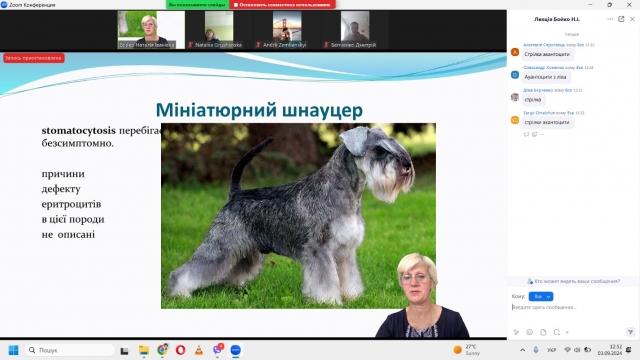Open the chat panel more options (three dots)
The height and width of the screenshot is (360, 640).
(x=610, y=19)
